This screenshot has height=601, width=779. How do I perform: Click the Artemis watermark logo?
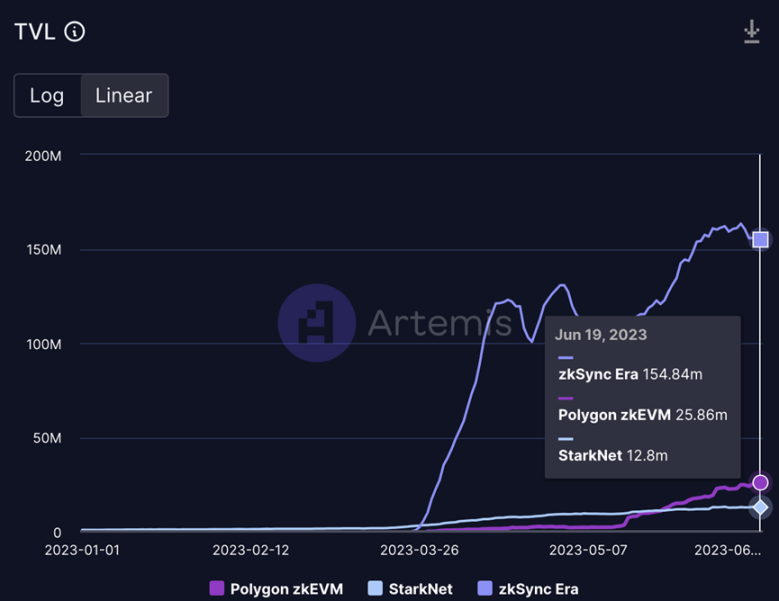click(x=317, y=323)
